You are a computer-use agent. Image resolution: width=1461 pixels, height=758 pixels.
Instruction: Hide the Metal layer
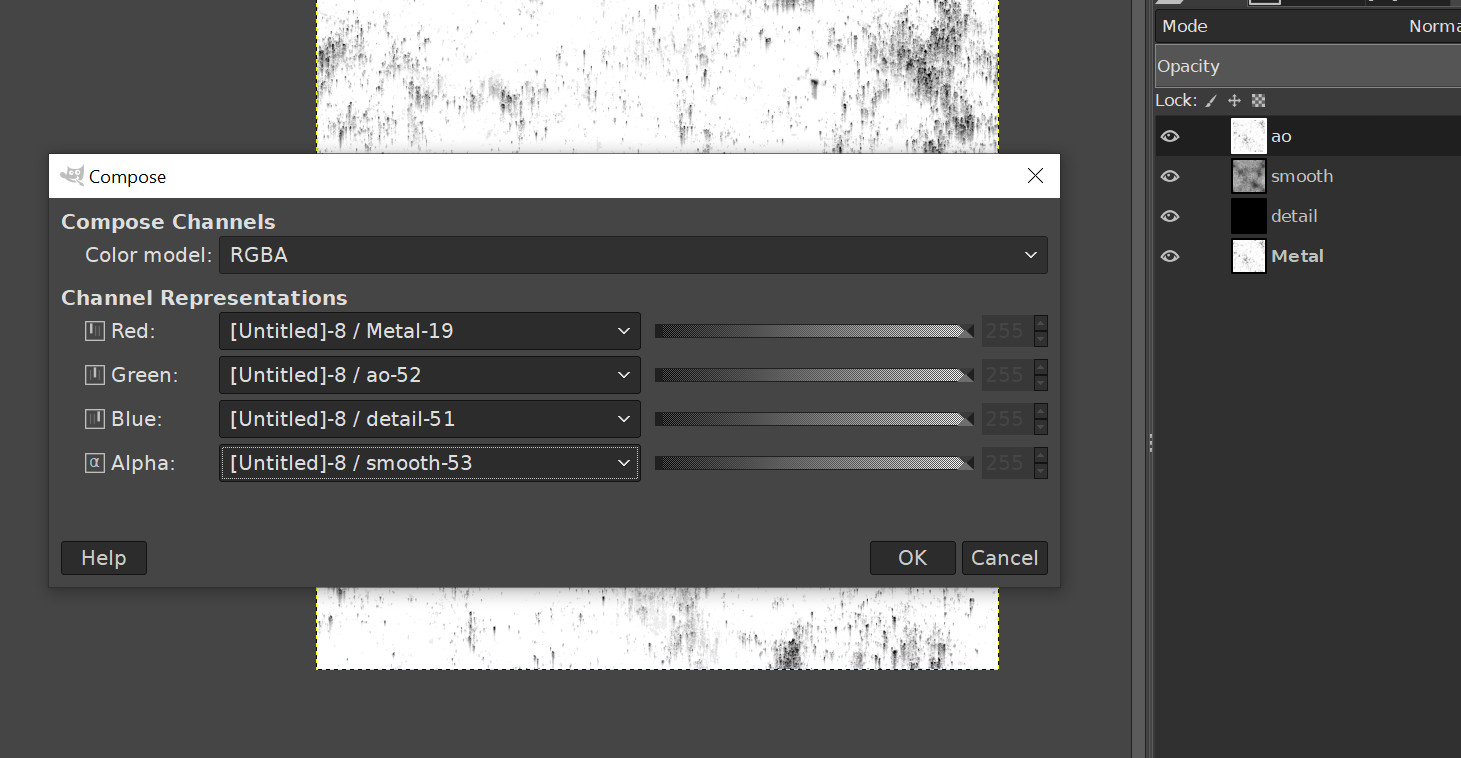1169,256
